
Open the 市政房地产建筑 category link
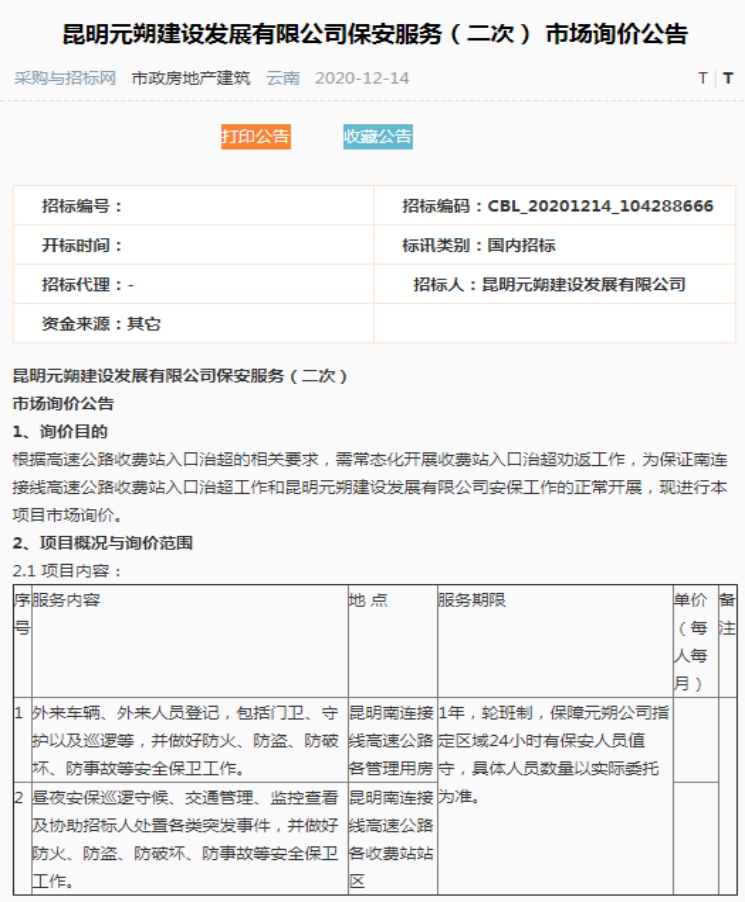click(x=191, y=78)
